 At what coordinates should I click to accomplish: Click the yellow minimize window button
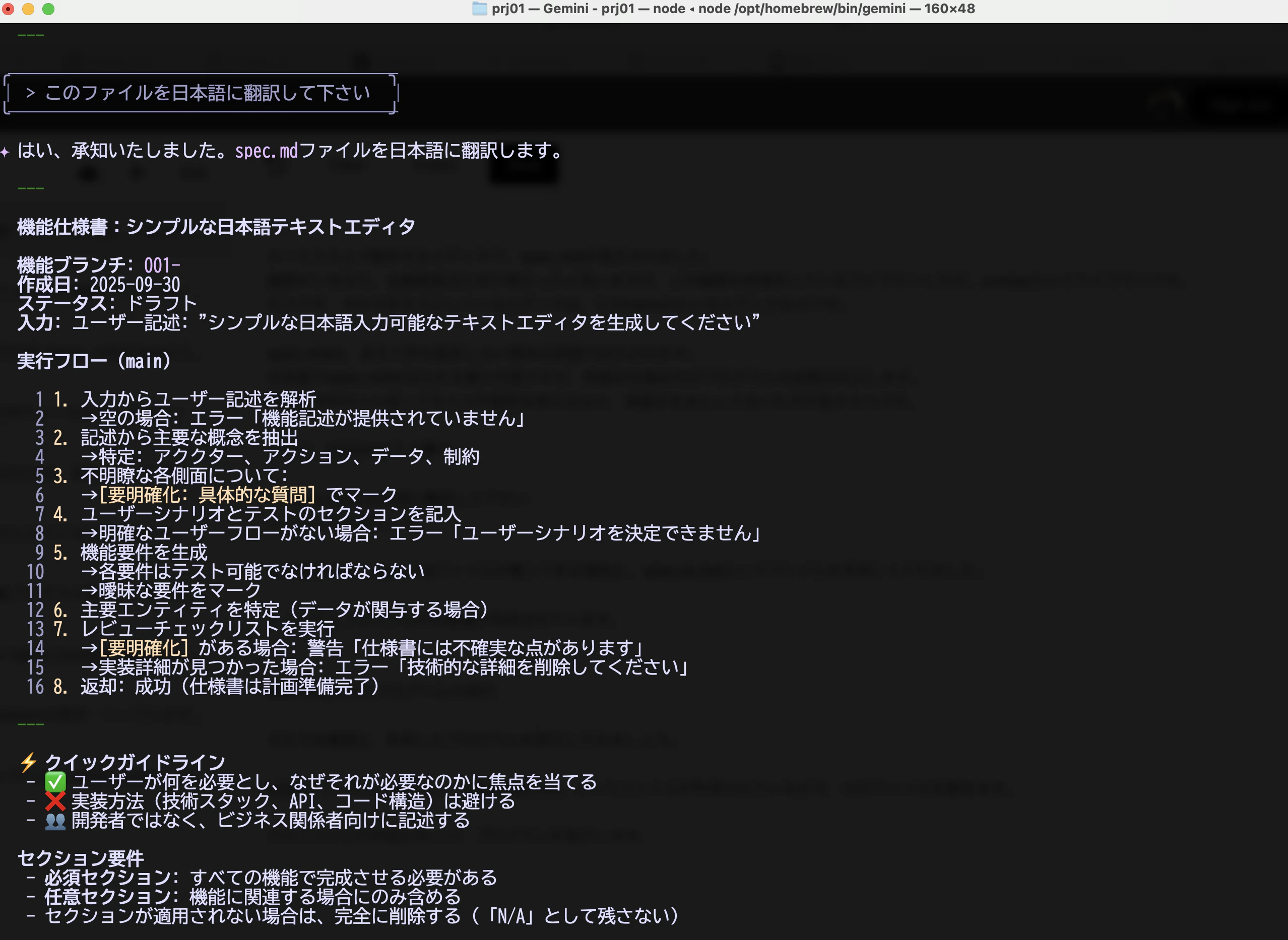click(x=28, y=9)
